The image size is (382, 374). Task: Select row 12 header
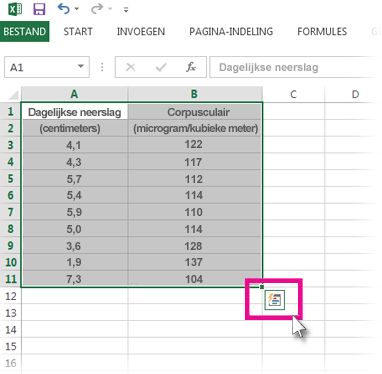tap(11, 296)
